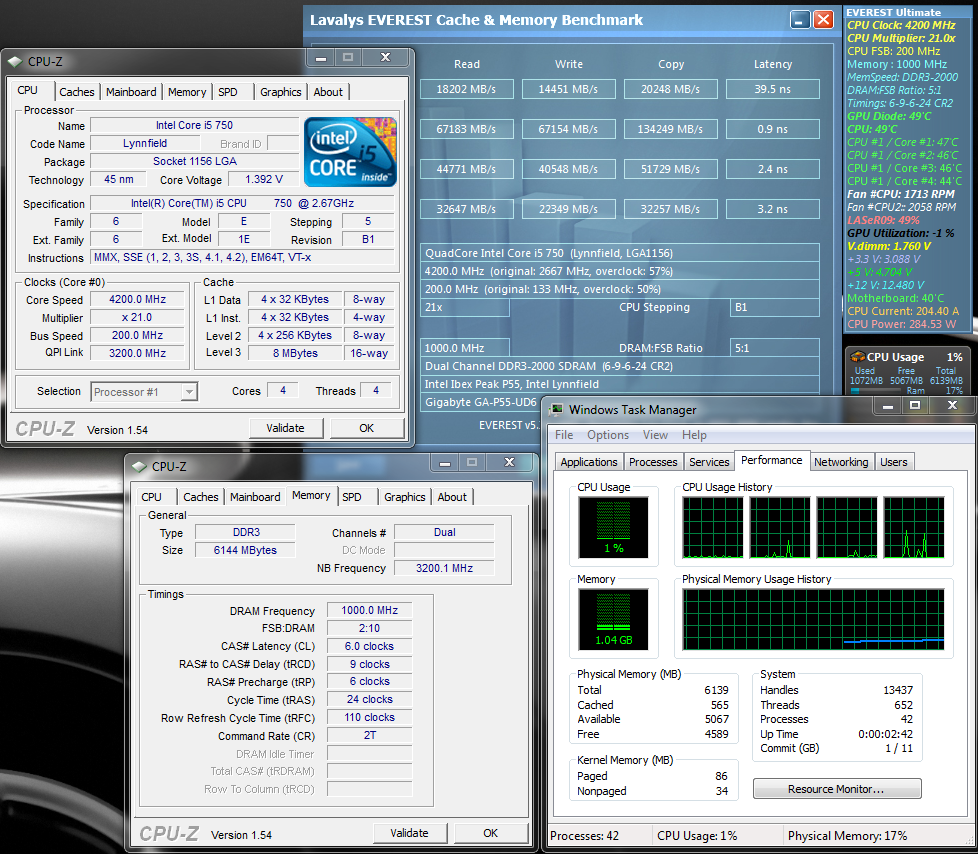
Task: Switch to the Processes tab
Action: click(652, 462)
